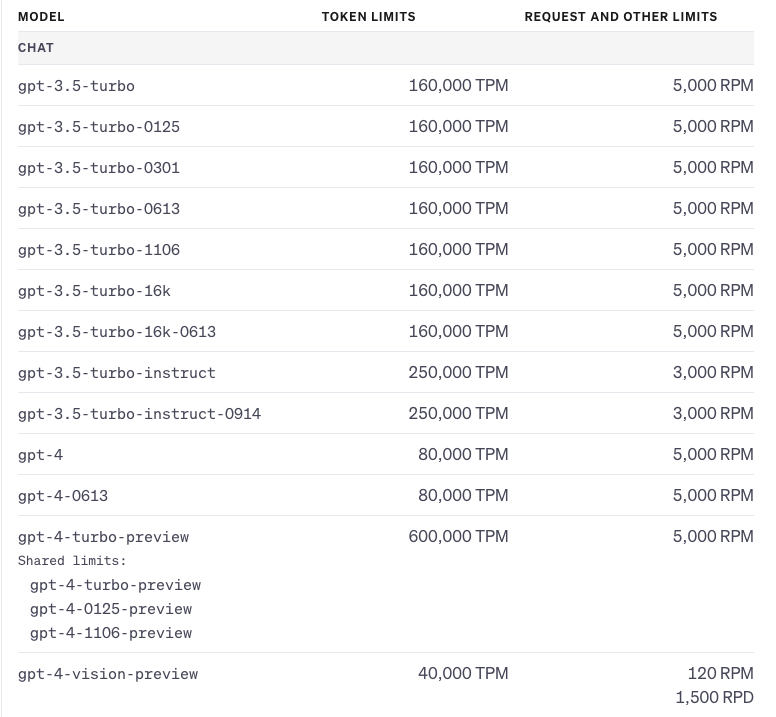Click the gpt-3.5-turbo model name
776x717 pixels.
(x=76, y=86)
